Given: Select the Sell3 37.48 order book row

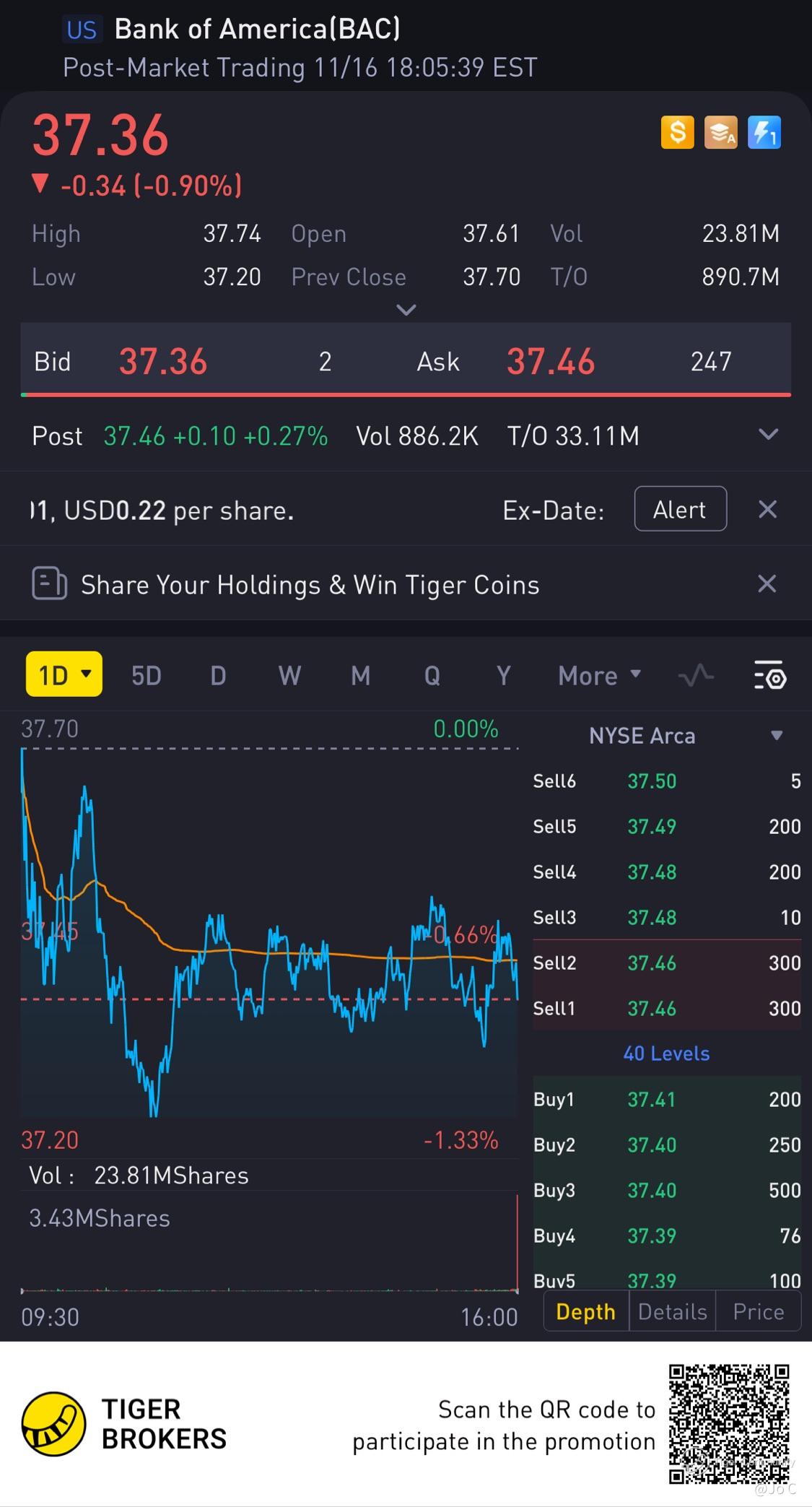Looking at the screenshot, I should [x=667, y=917].
